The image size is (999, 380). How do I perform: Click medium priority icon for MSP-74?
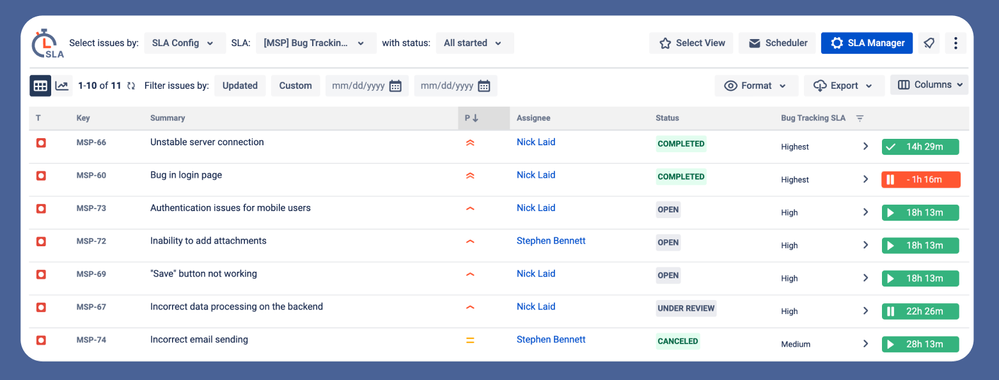(470, 340)
